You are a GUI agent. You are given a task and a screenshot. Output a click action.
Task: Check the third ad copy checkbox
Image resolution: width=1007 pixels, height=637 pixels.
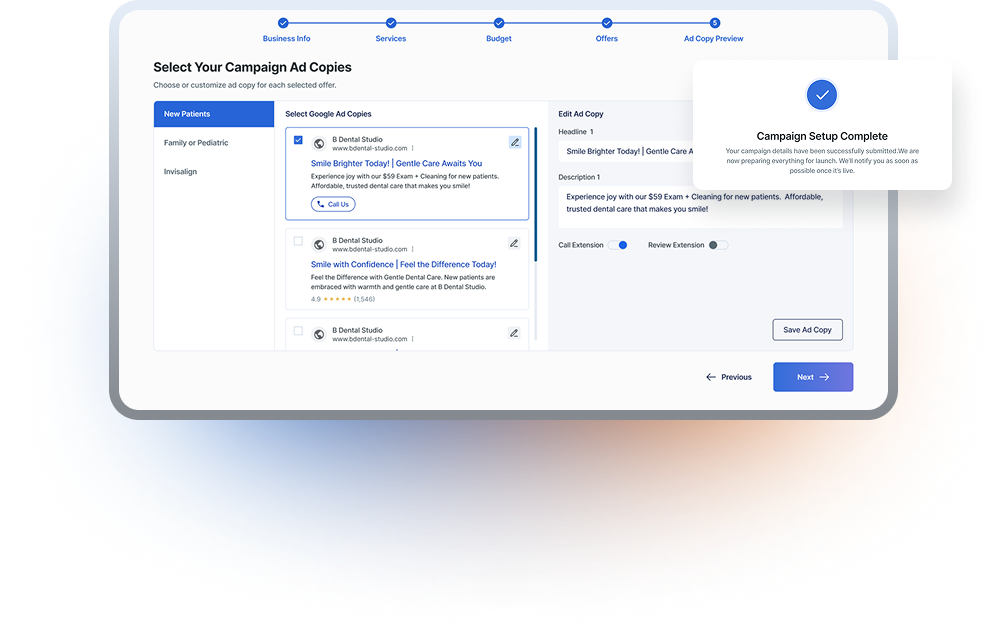coord(298,331)
